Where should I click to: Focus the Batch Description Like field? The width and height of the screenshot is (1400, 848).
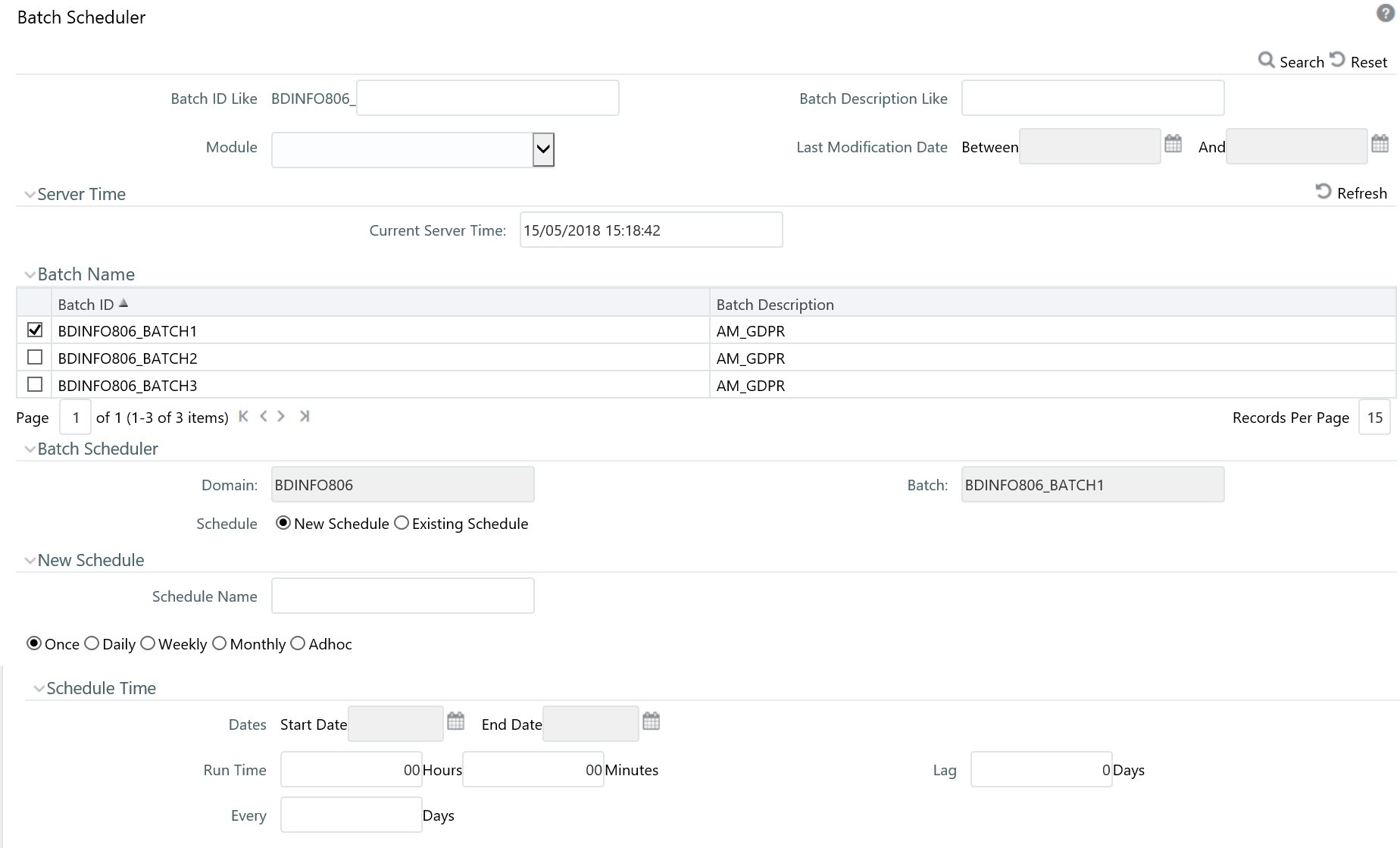click(x=1092, y=98)
